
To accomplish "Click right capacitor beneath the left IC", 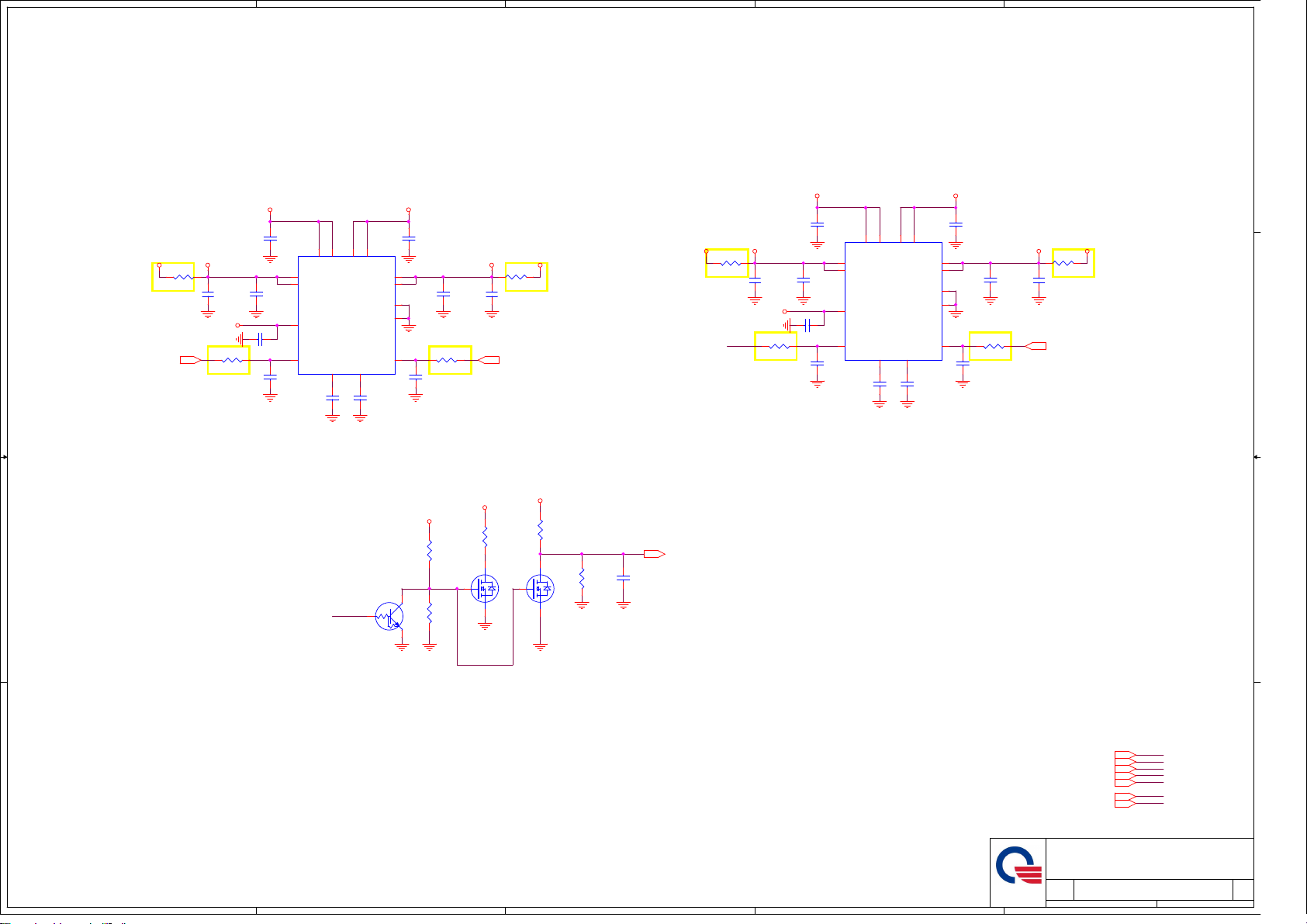I will (360, 398).
